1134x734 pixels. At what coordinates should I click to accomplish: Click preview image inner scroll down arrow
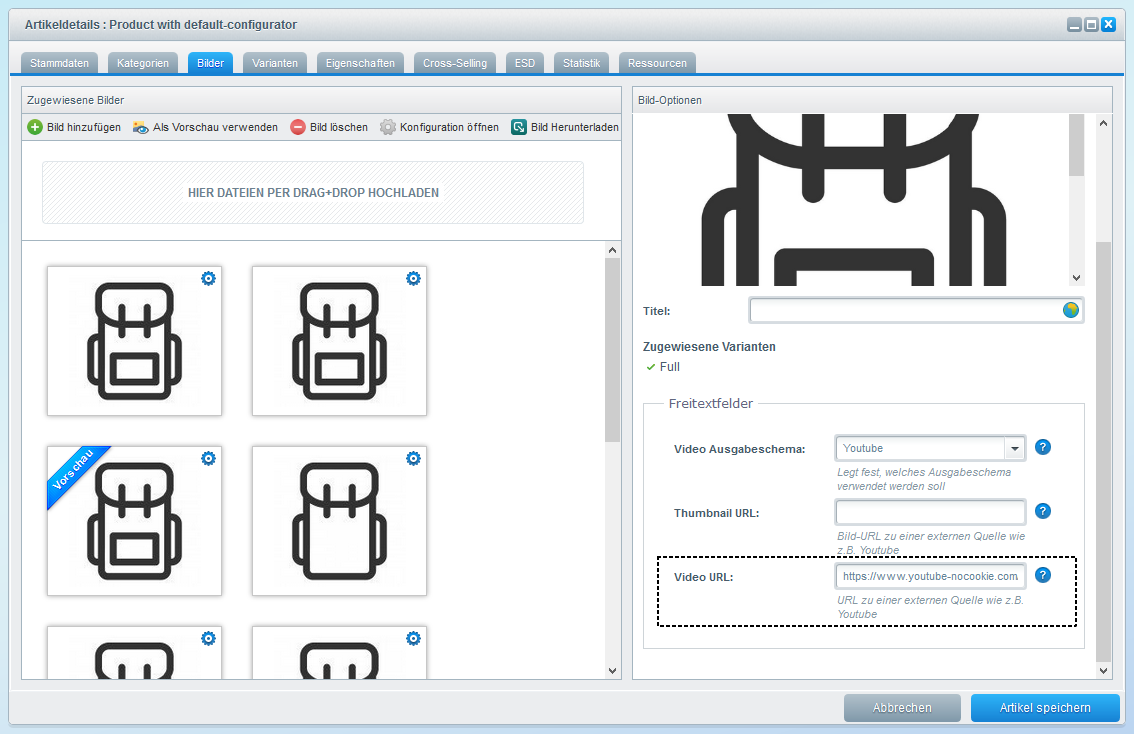coord(1076,278)
